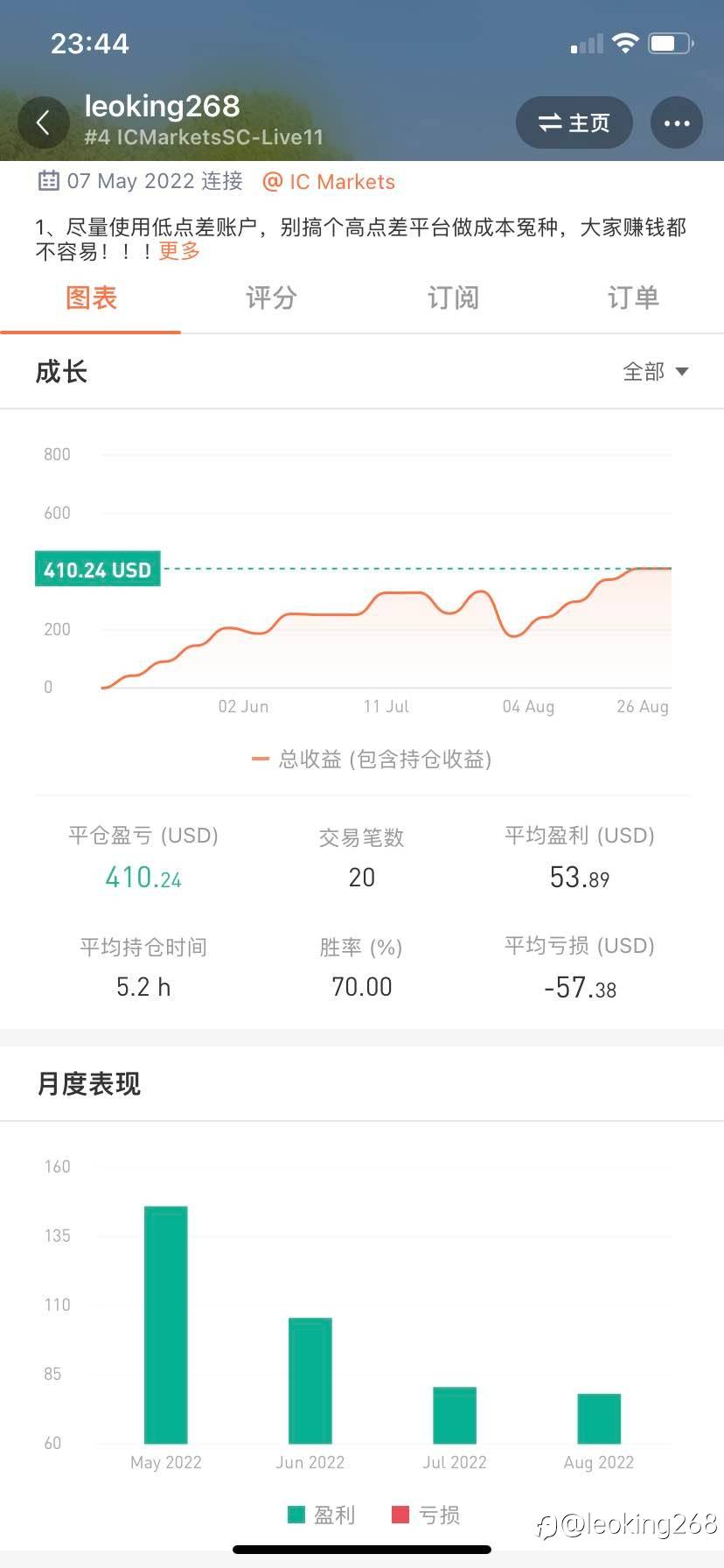The height and width of the screenshot is (1568, 724).
Task: Open the IC Markets broker link
Action: [x=330, y=182]
